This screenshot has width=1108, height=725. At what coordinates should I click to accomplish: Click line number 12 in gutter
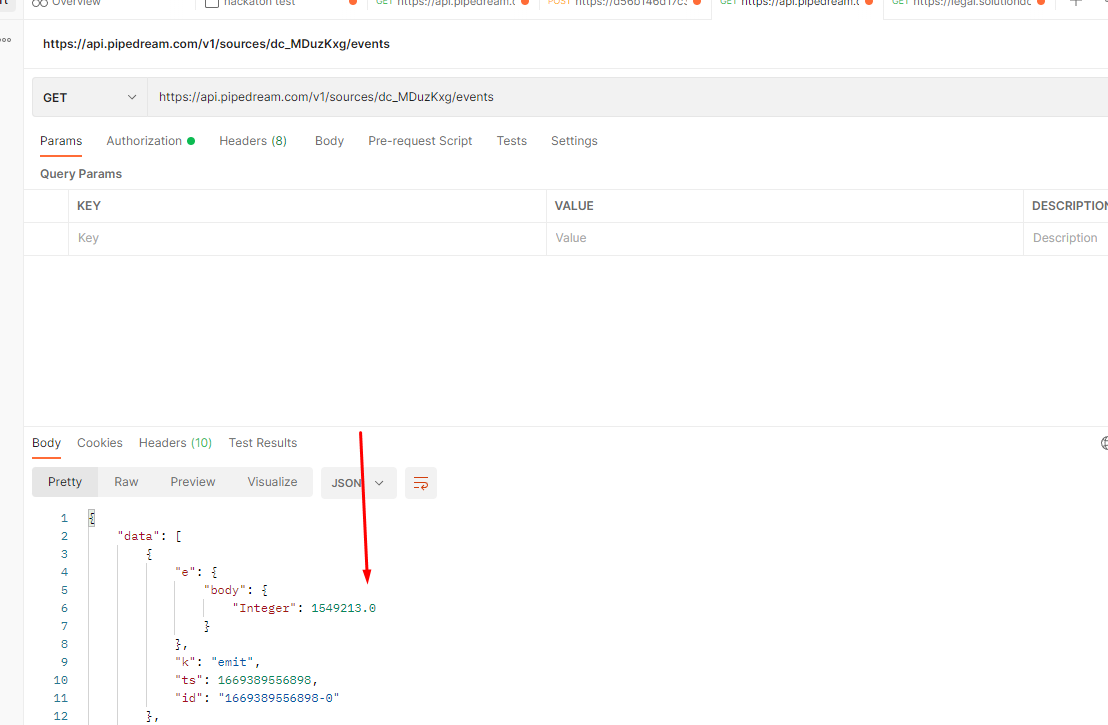[61, 716]
